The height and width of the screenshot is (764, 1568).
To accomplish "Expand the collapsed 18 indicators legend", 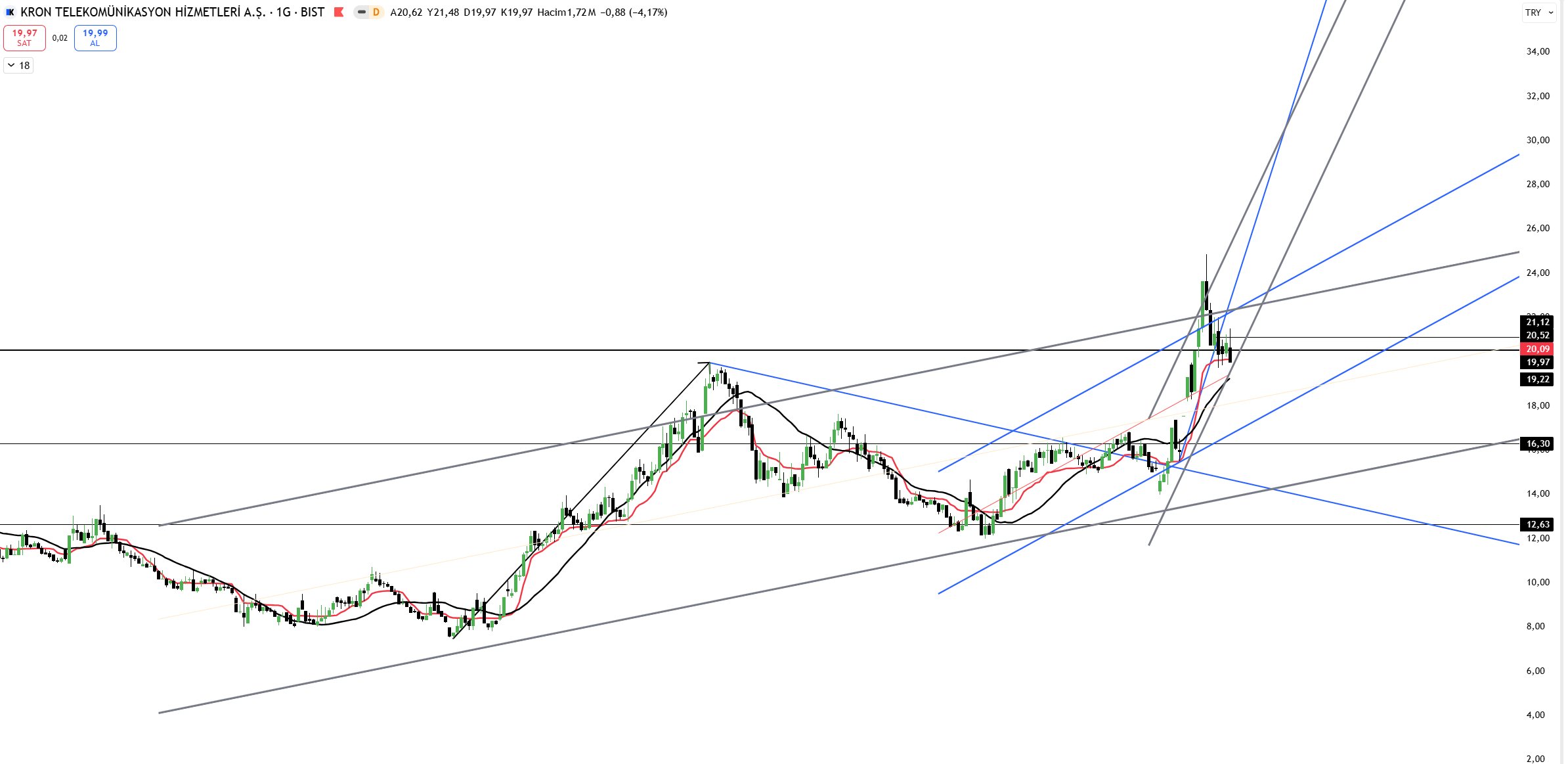I will tap(18, 65).
